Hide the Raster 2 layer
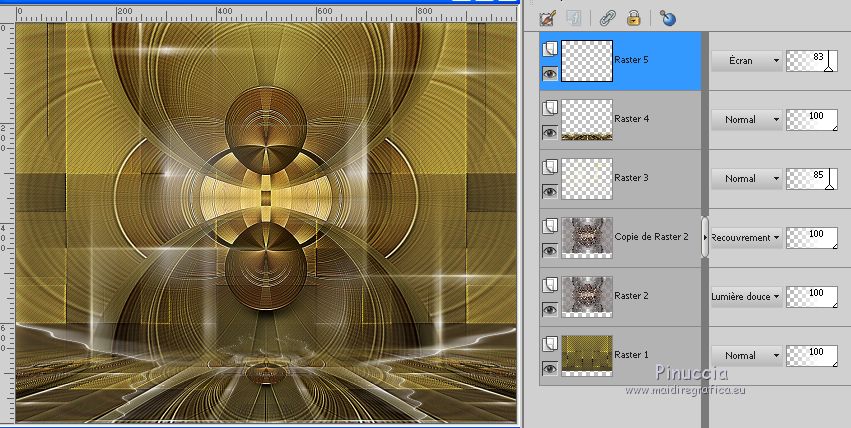The height and width of the screenshot is (428, 851). coord(548,309)
